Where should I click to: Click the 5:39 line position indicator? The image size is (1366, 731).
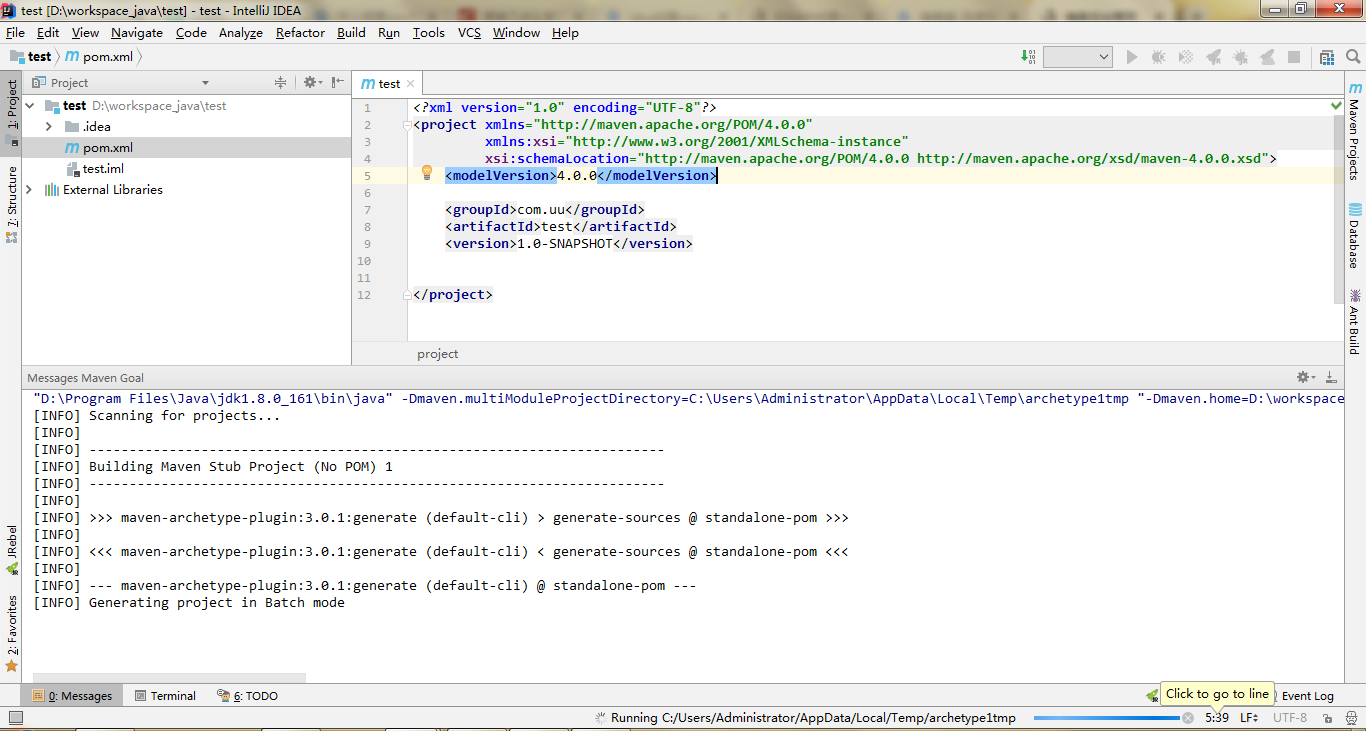[x=1217, y=718]
